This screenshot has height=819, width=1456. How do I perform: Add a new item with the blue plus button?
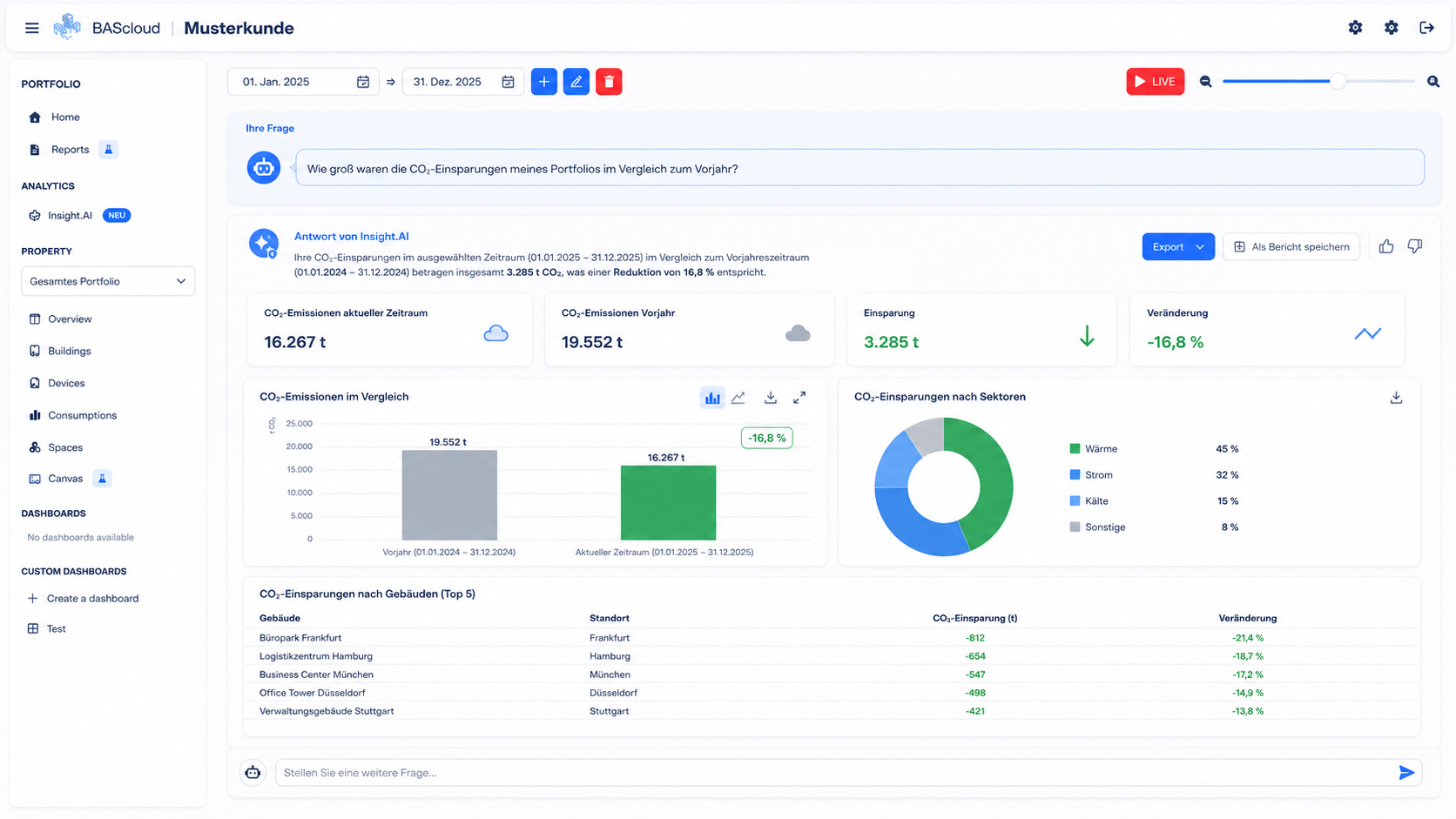click(544, 82)
